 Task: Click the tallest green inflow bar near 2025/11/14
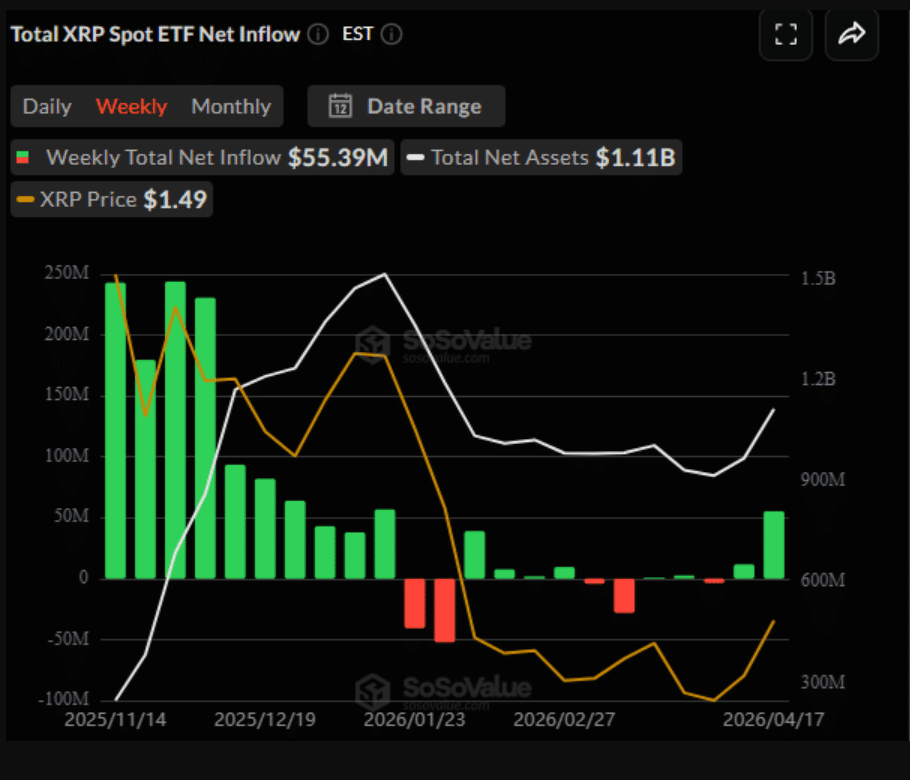175,430
